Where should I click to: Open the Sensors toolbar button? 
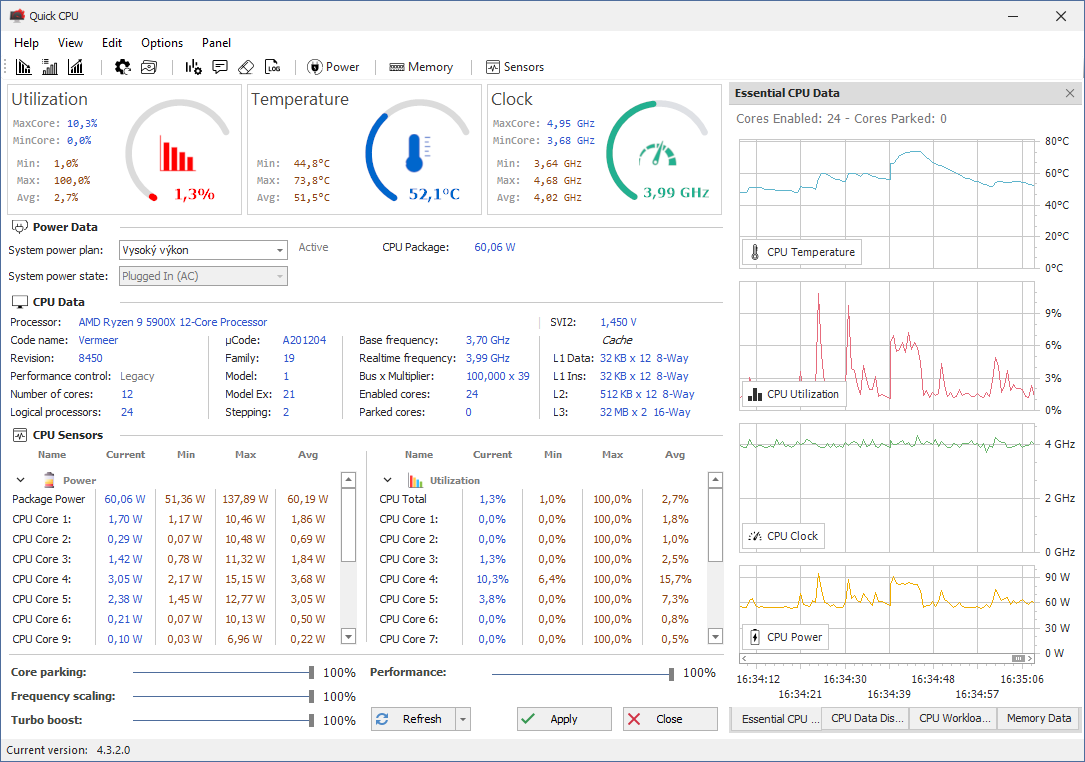point(514,67)
